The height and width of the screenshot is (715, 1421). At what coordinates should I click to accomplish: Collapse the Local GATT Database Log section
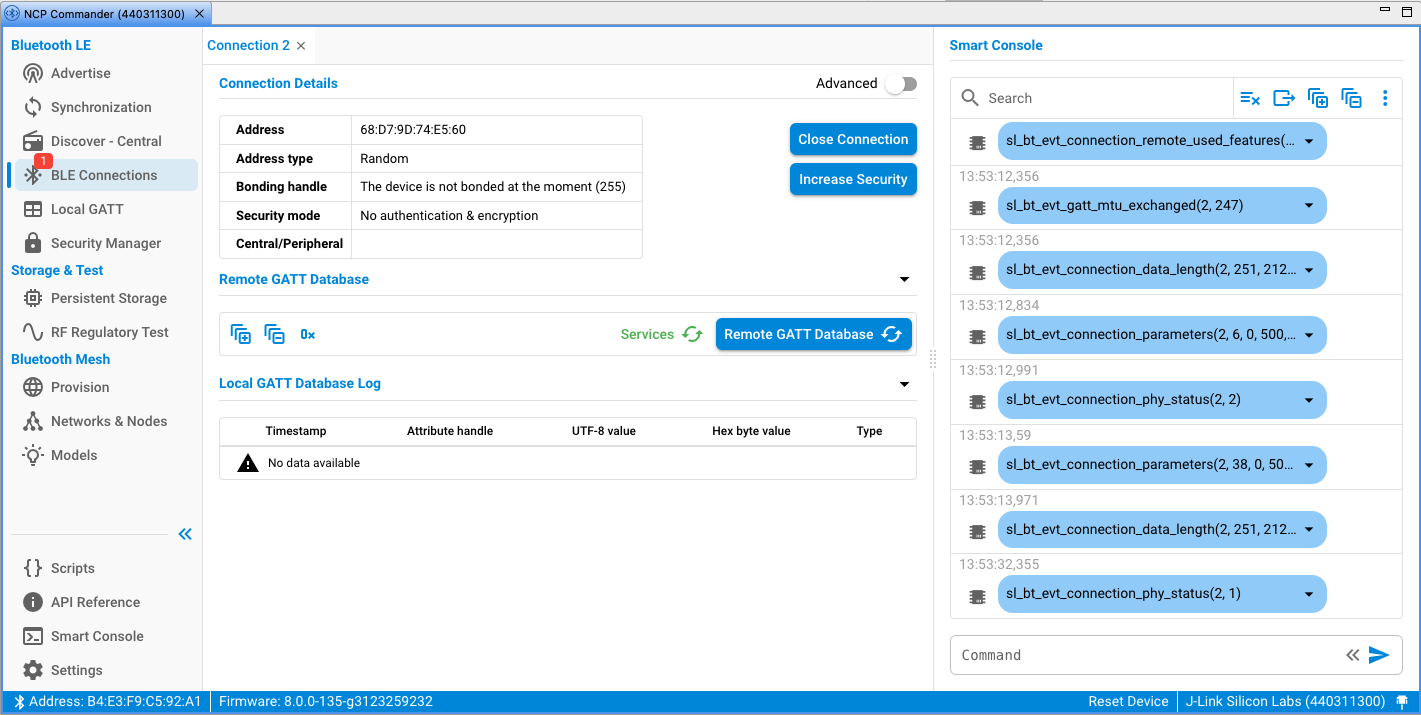pos(904,384)
